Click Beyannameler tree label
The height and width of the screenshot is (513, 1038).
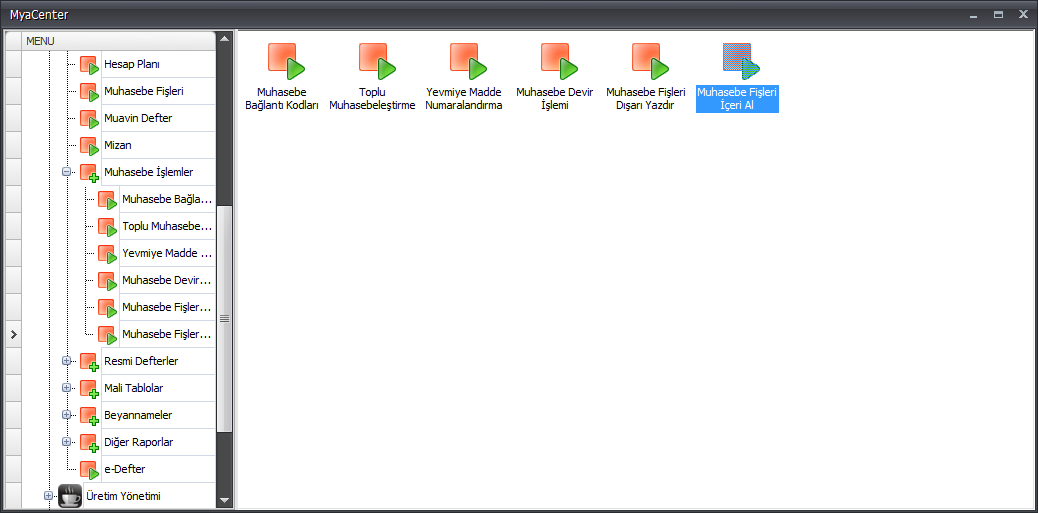138,415
